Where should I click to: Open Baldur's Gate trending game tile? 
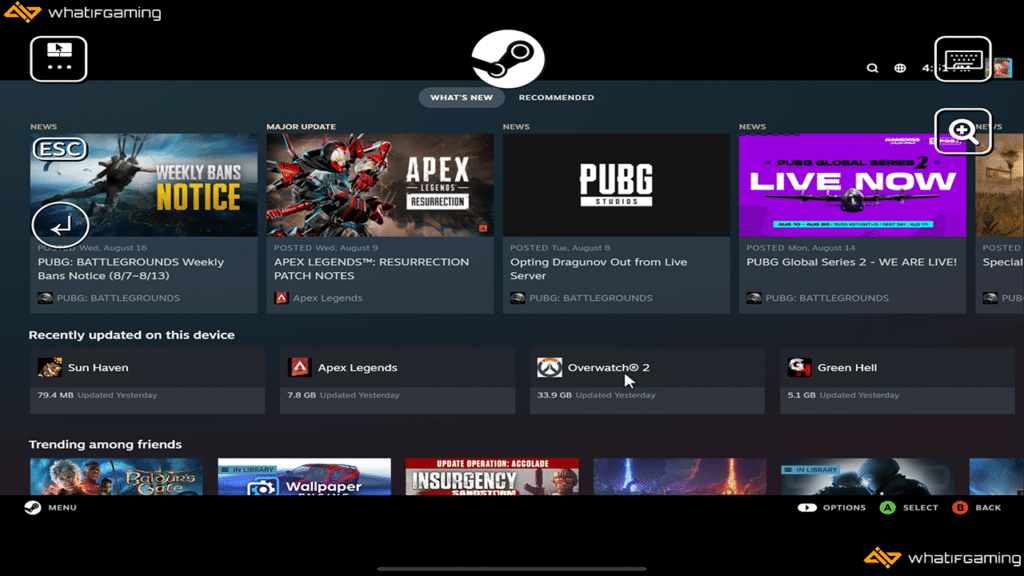tap(116, 477)
